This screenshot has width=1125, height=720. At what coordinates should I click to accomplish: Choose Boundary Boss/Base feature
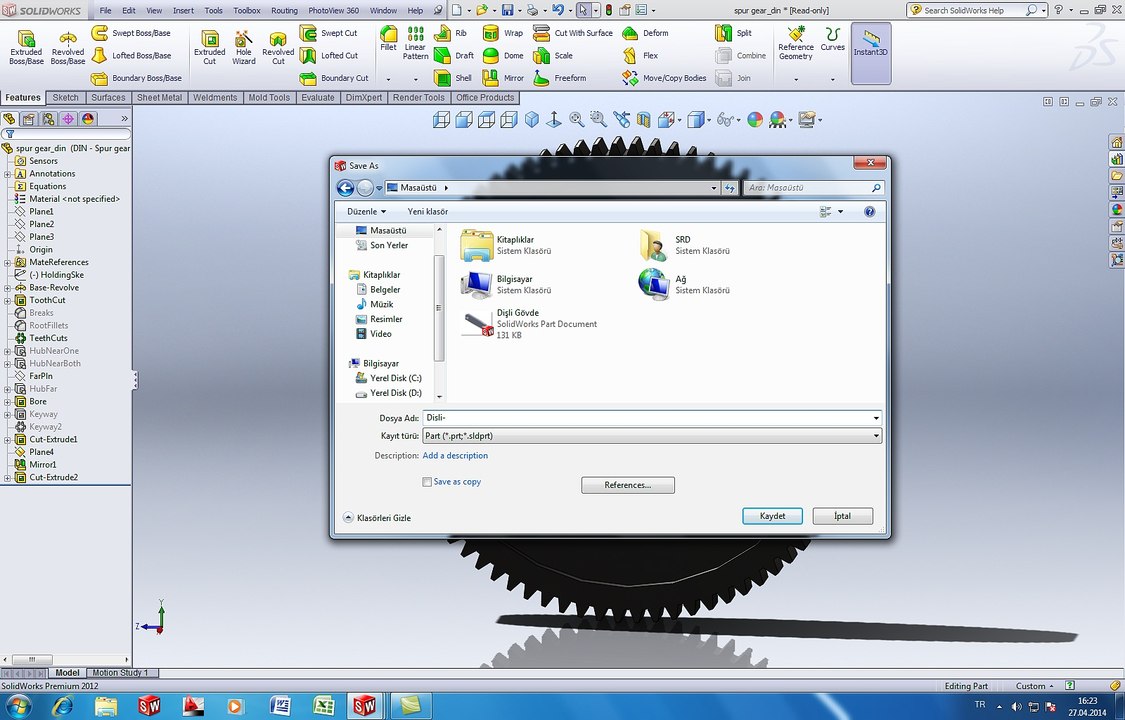(x=136, y=78)
